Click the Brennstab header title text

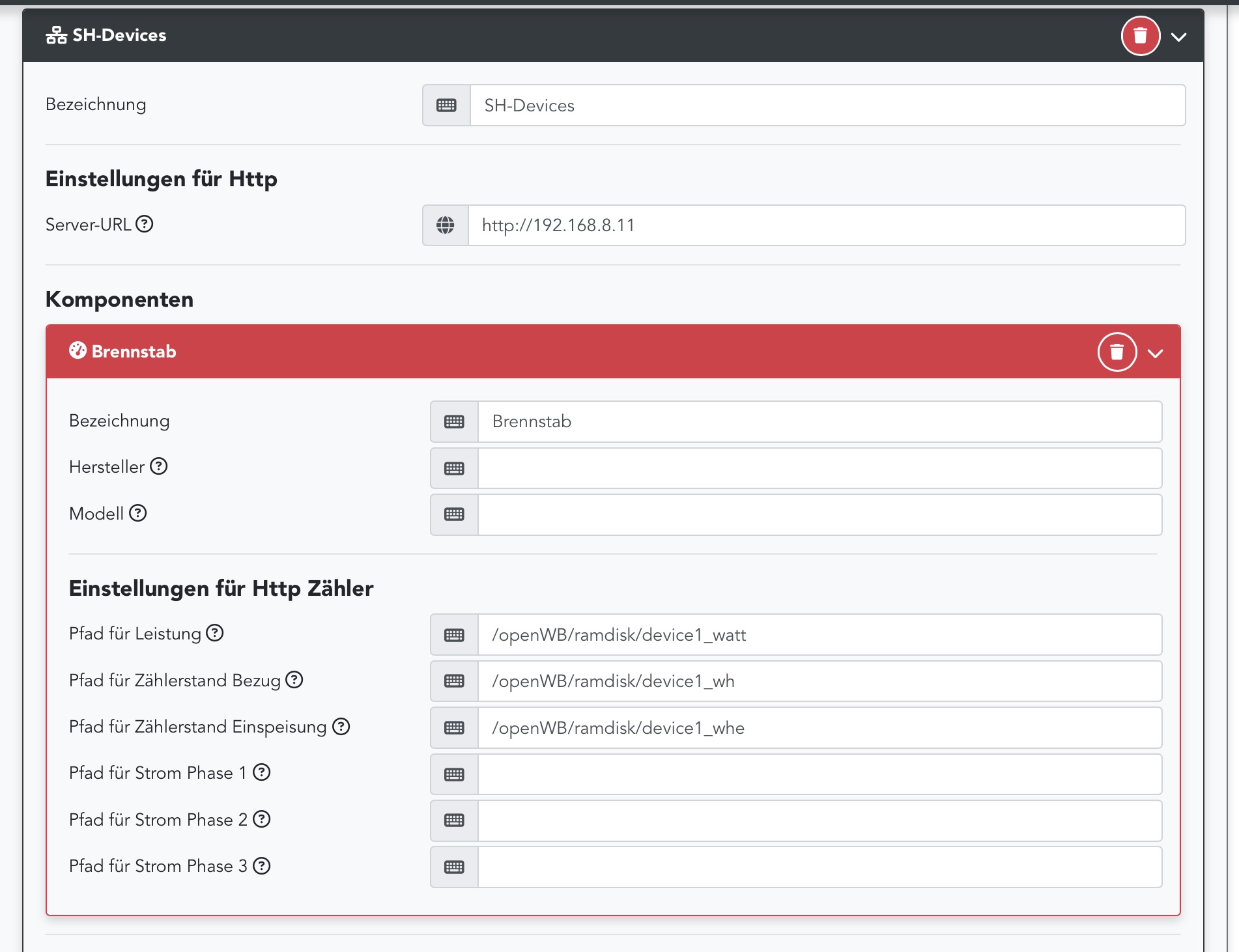134,352
